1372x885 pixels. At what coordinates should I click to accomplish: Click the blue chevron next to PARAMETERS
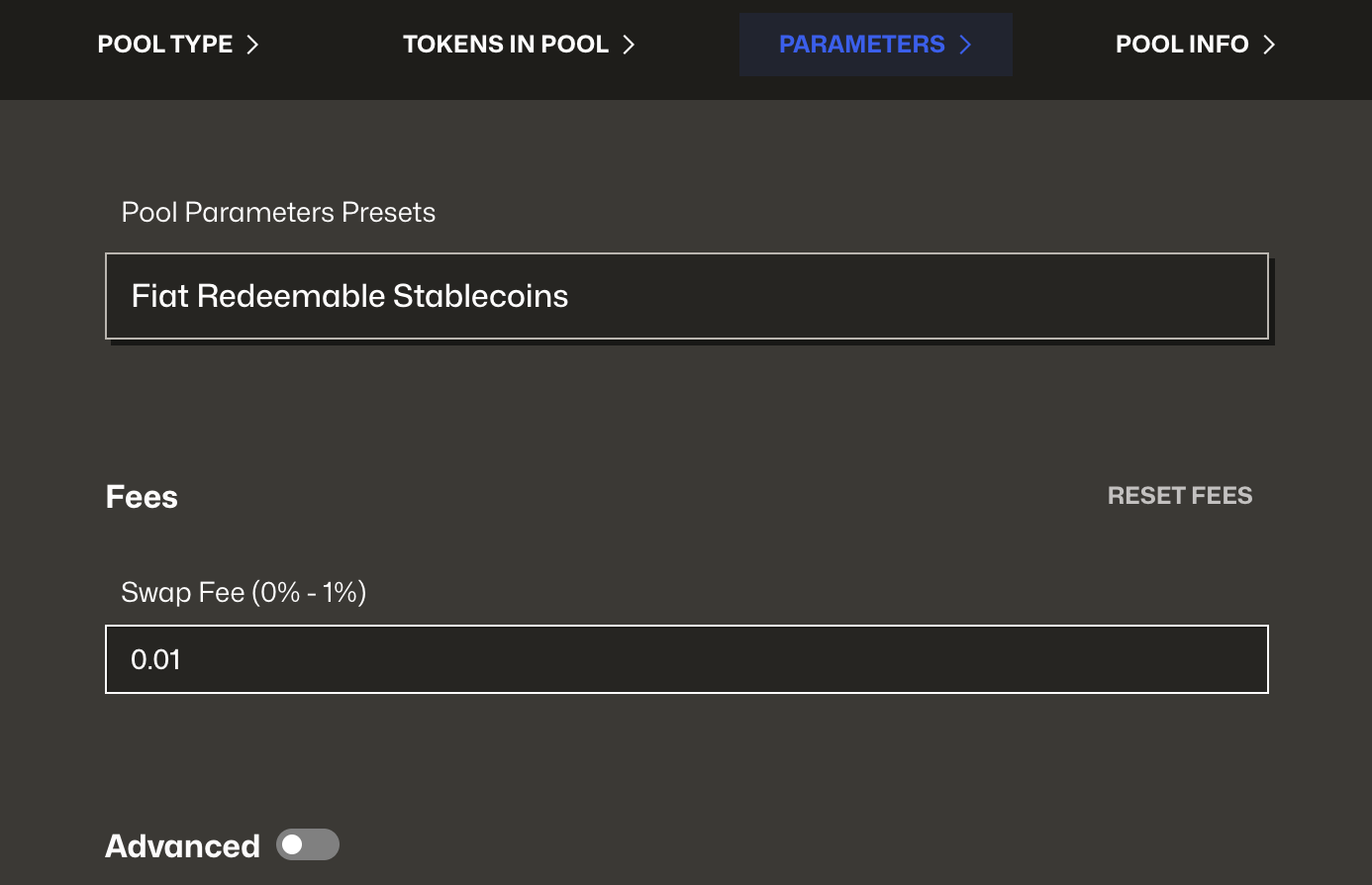pos(965,45)
